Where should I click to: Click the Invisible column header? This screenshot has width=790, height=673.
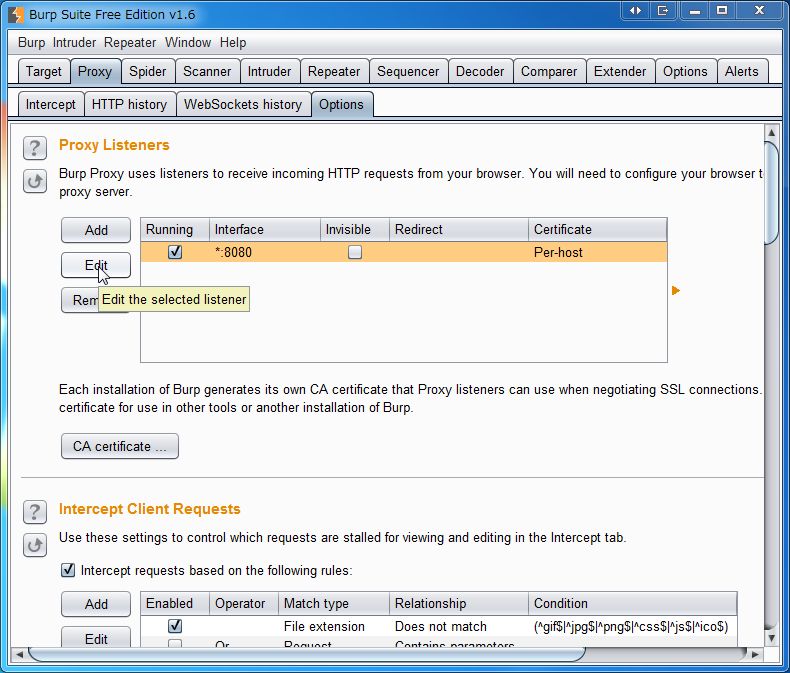355,230
